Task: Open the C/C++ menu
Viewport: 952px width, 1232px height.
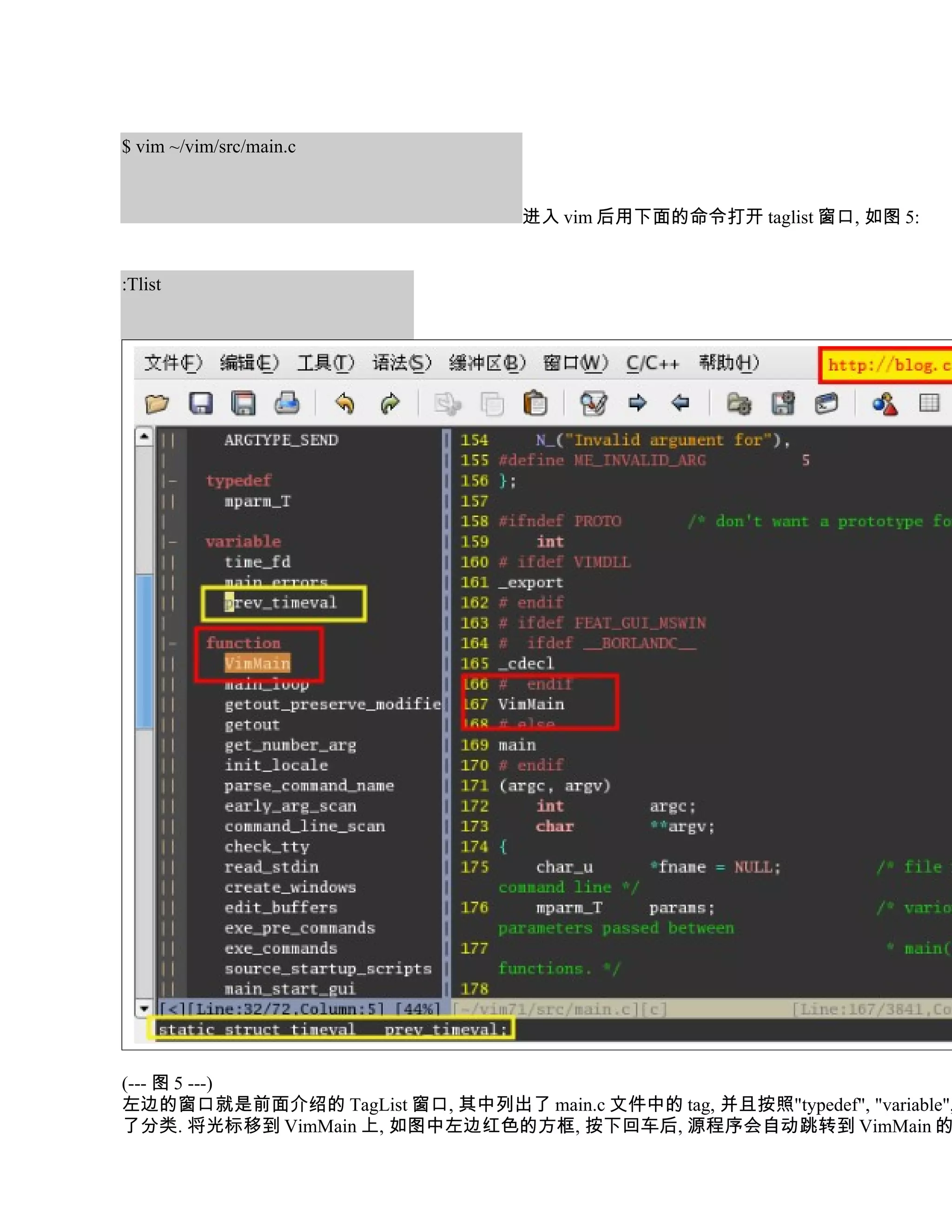Action: point(653,363)
